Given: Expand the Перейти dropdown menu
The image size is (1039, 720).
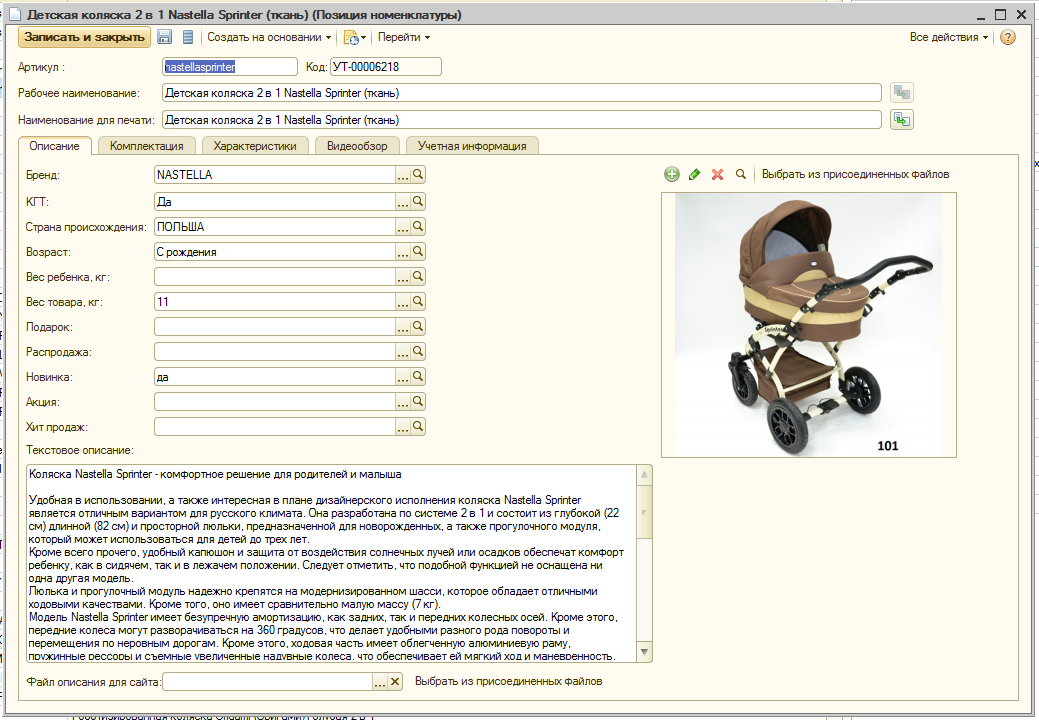Looking at the screenshot, I should pos(404,37).
